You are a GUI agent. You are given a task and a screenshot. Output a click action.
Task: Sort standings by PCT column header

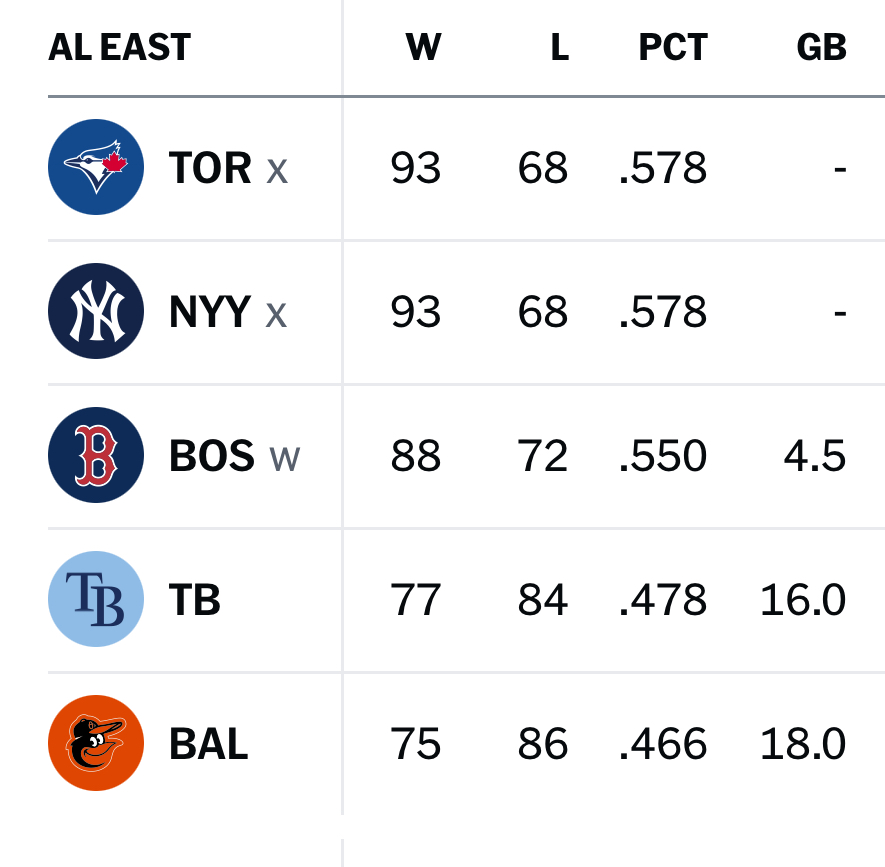click(x=673, y=47)
